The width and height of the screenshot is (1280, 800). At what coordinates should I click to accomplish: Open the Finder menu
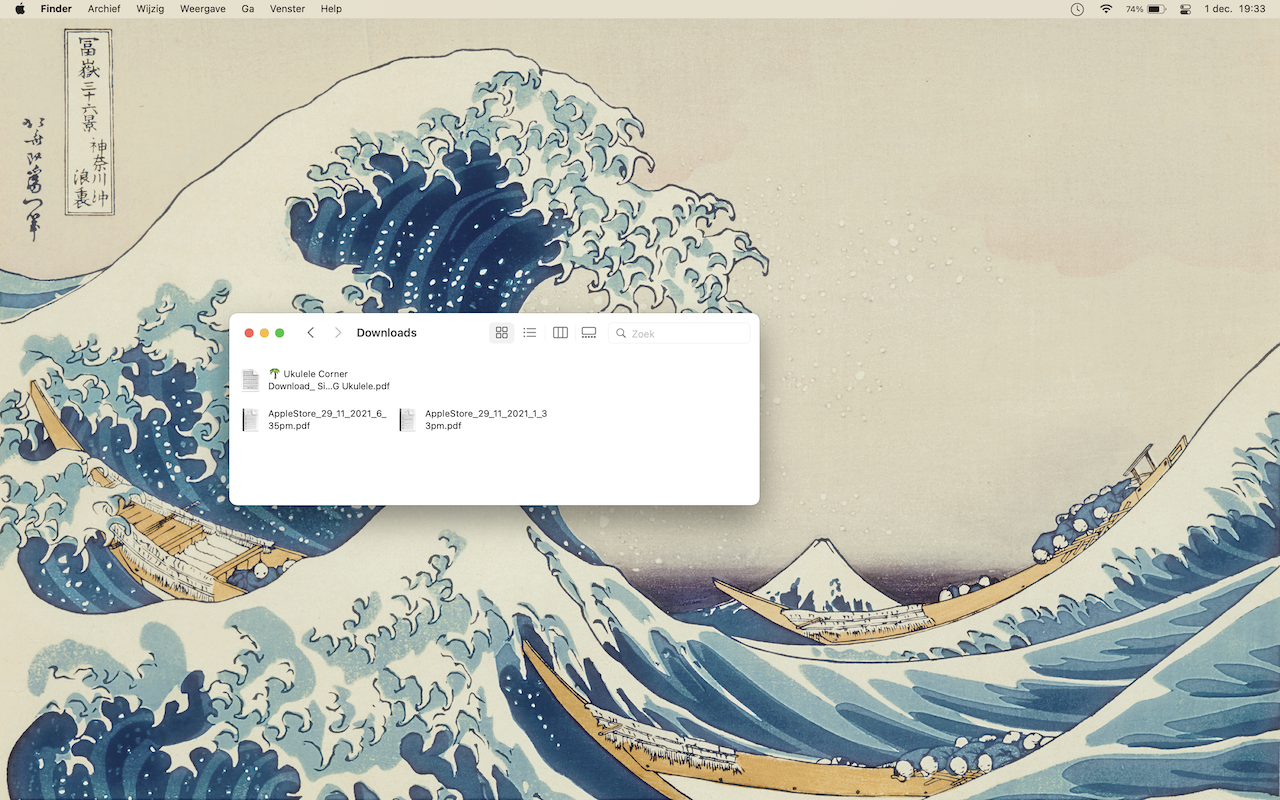[x=56, y=9]
